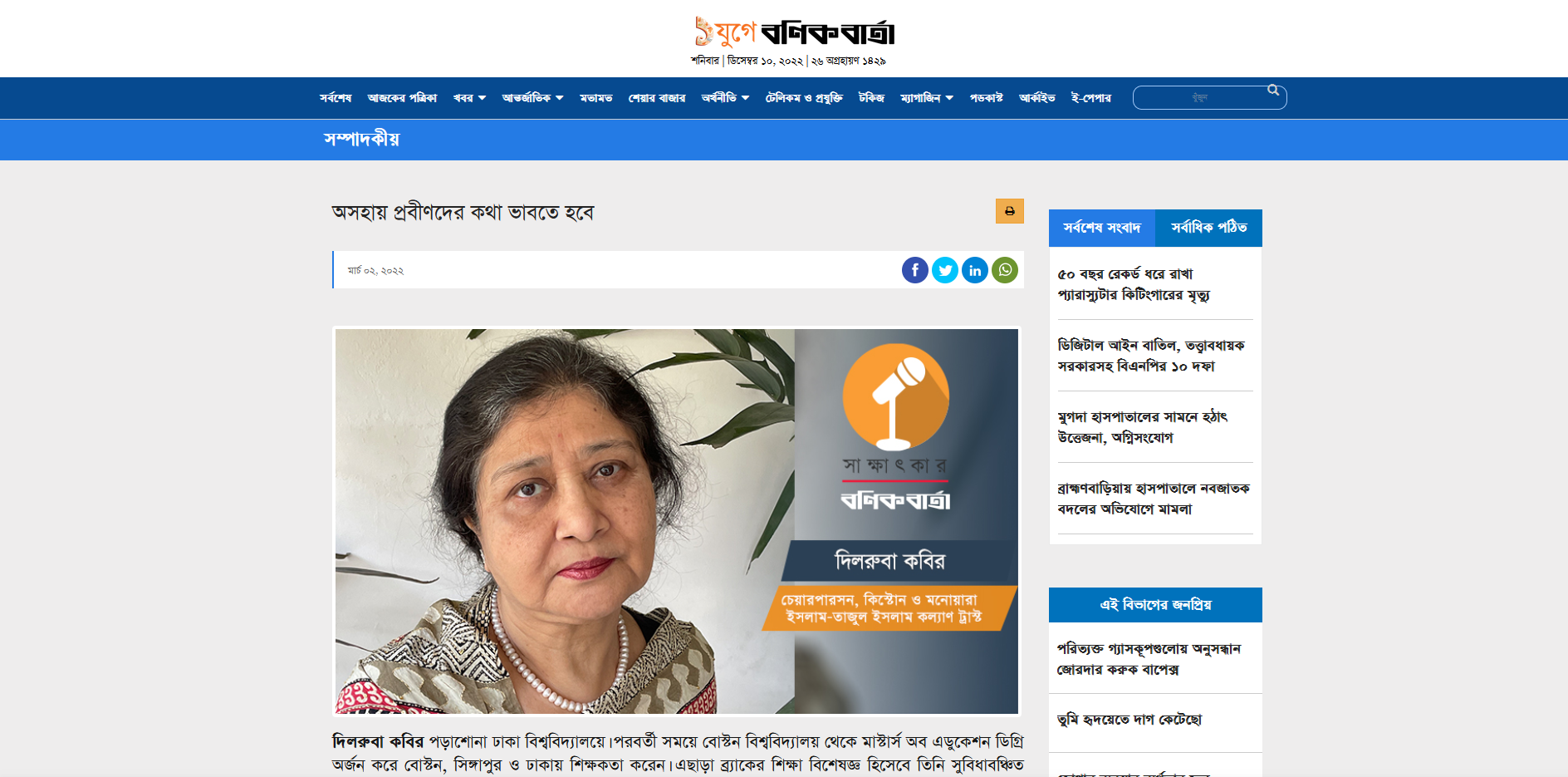The height and width of the screenshot is (777, 1568).
Task: Share article on LinkedIn icon
Action: pos(975,270)
